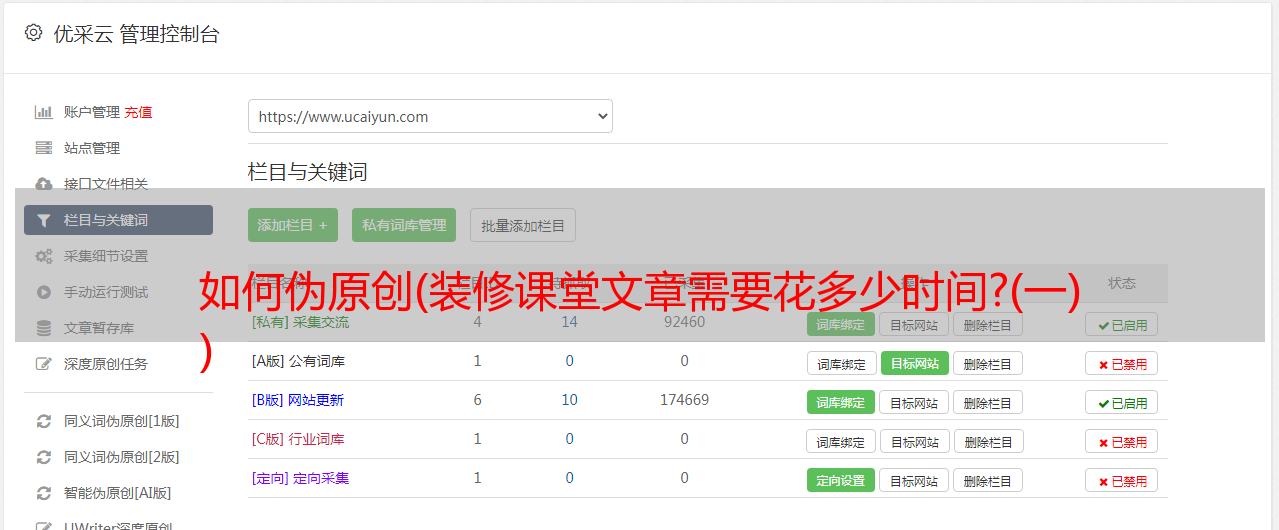Click 词库绑定 for 采集交流 row

(841, 324)
